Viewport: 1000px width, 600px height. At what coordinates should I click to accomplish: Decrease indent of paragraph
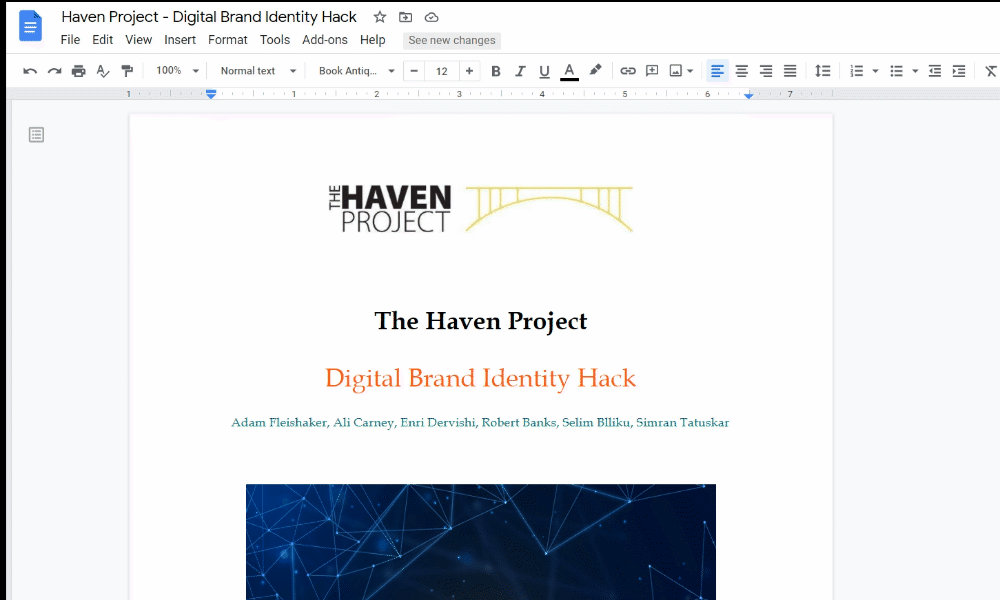pyautogui.click(x=934, y=71)
